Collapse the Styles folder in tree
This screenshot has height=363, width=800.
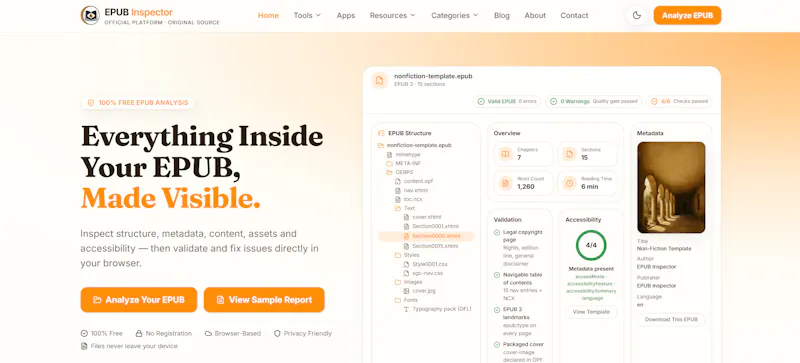(x=397, y=255)
